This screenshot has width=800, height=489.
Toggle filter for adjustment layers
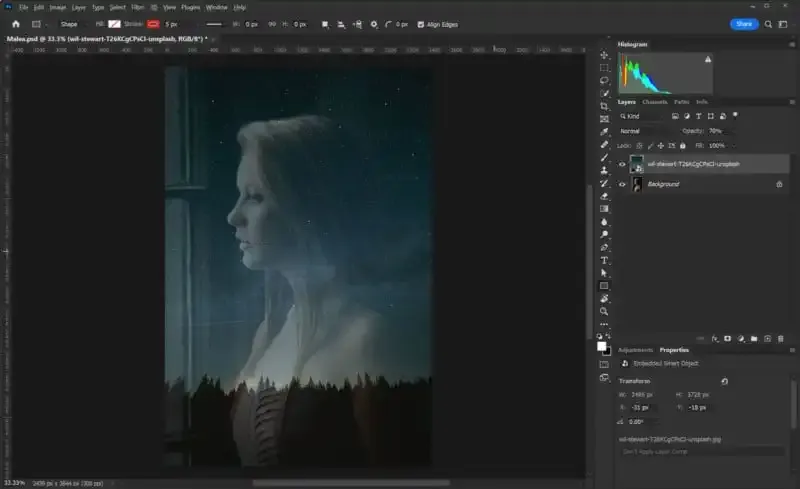[x=687, y=116]
